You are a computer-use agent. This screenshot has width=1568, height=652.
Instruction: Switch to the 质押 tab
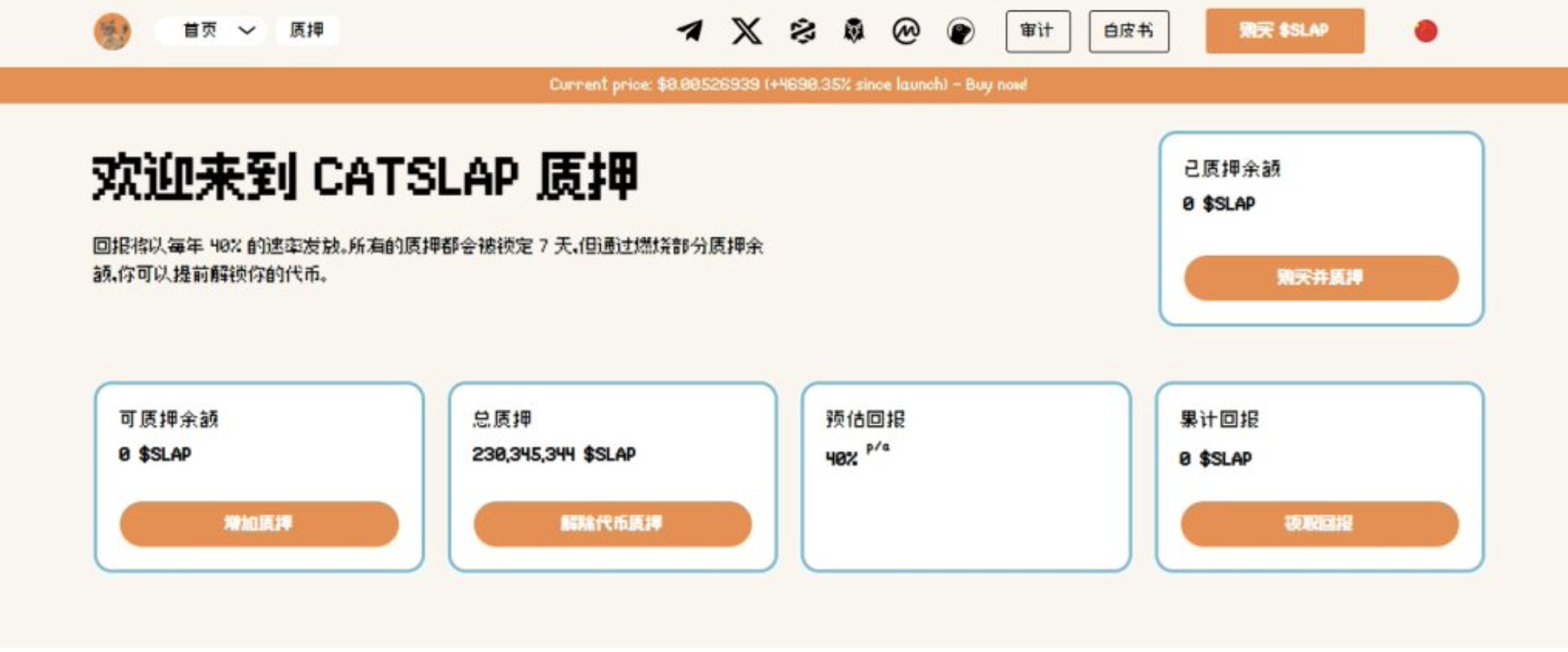306,31
